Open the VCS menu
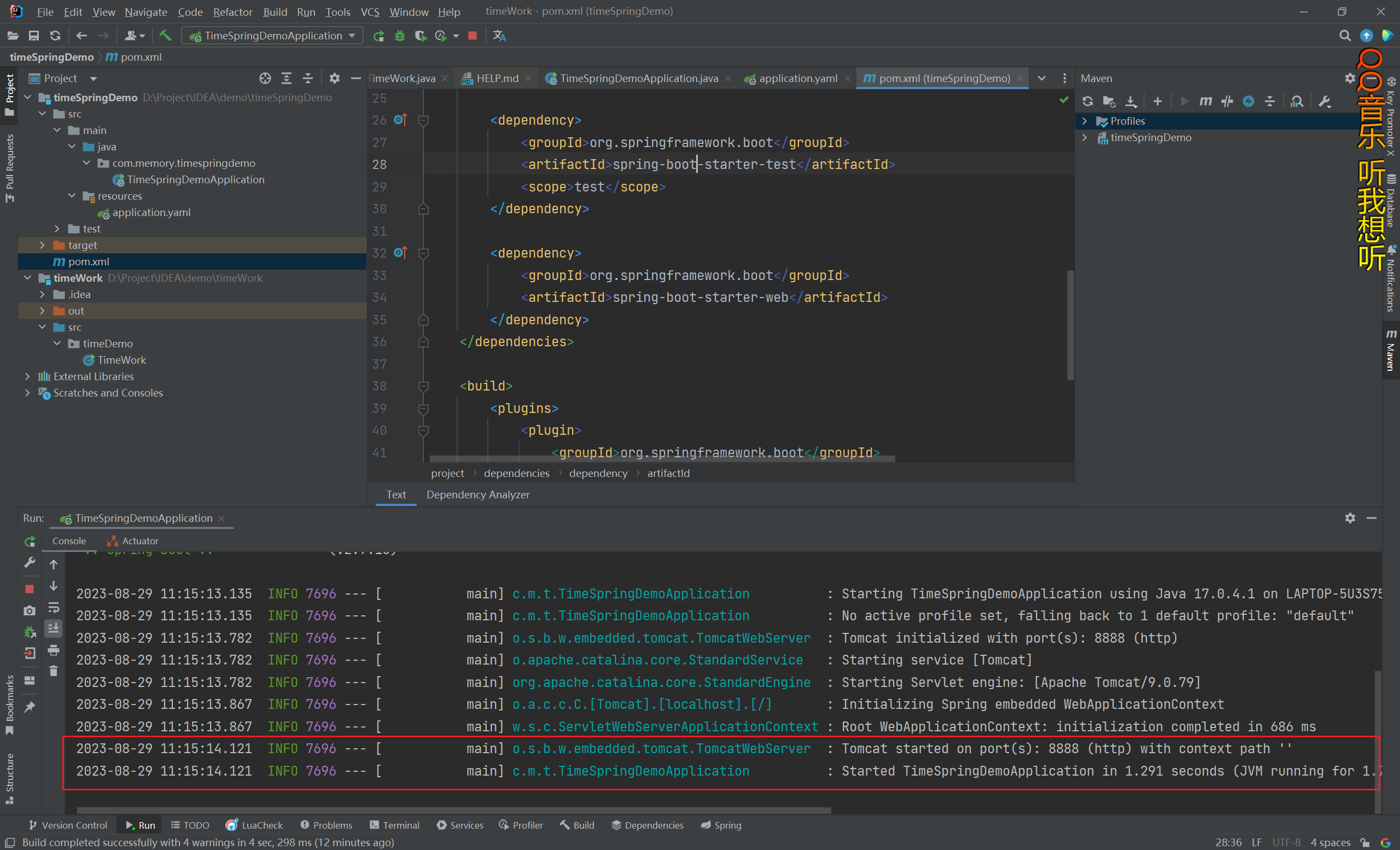 point(370,11)
